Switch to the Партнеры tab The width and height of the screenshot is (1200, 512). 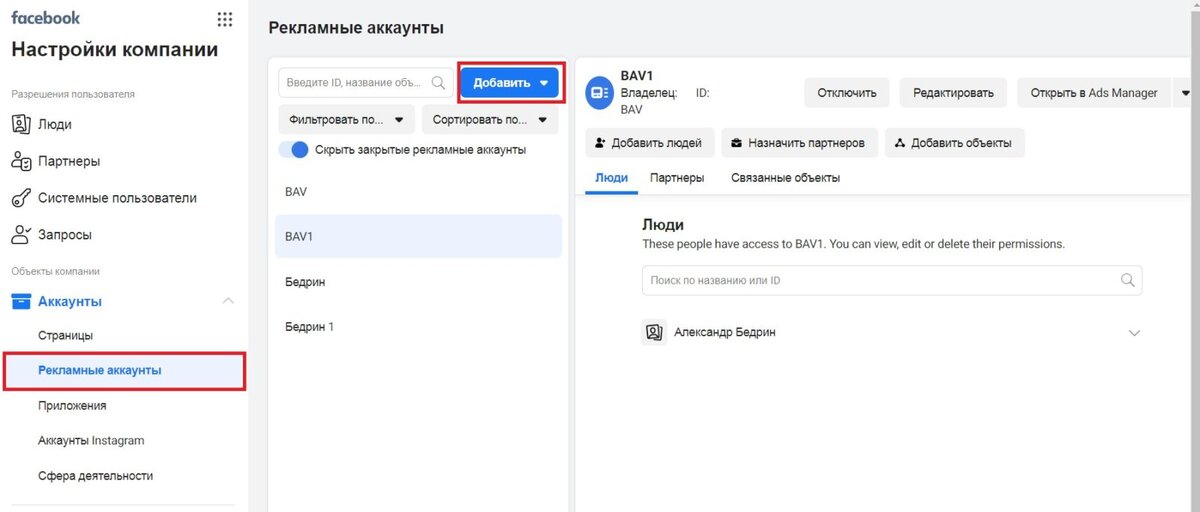coord(677,178)
